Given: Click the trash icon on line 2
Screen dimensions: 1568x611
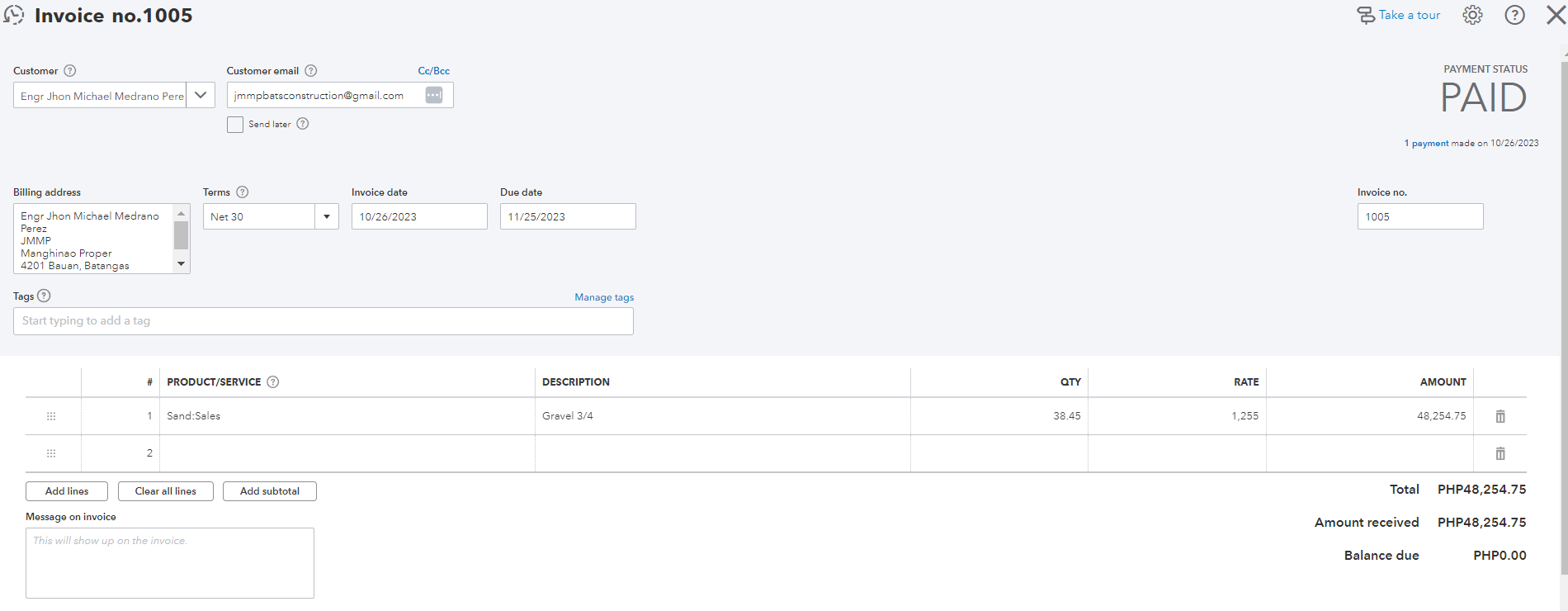Looking at the screenshot, I should 1500,453.
